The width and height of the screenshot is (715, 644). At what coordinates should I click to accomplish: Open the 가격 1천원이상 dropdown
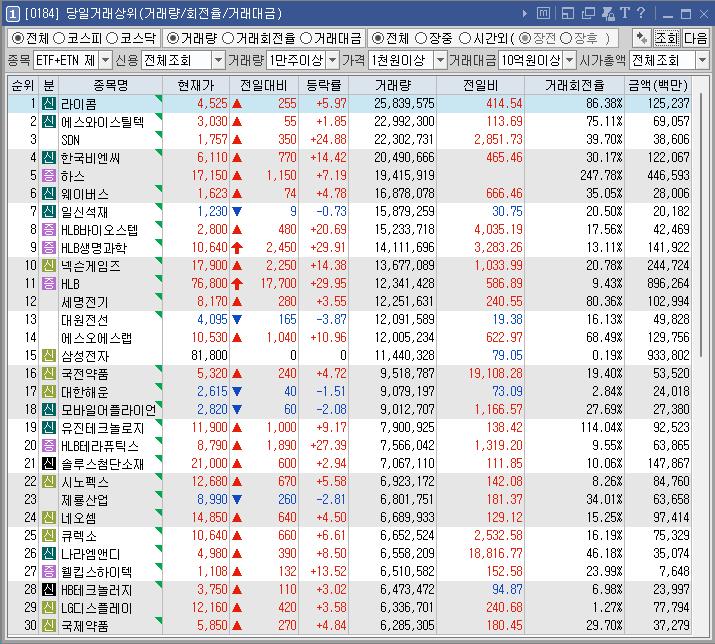(x=440, y=60)
